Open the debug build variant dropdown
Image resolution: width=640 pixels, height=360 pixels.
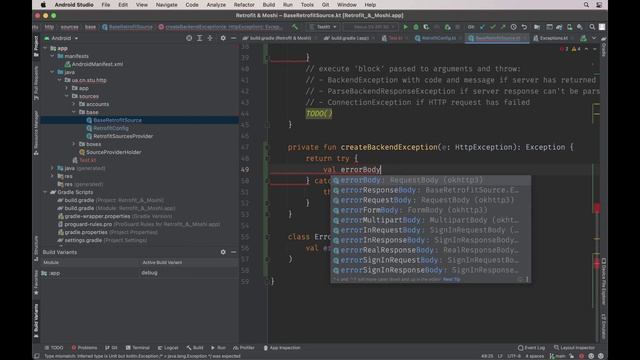pyautogui.click(x=188, y=273)
